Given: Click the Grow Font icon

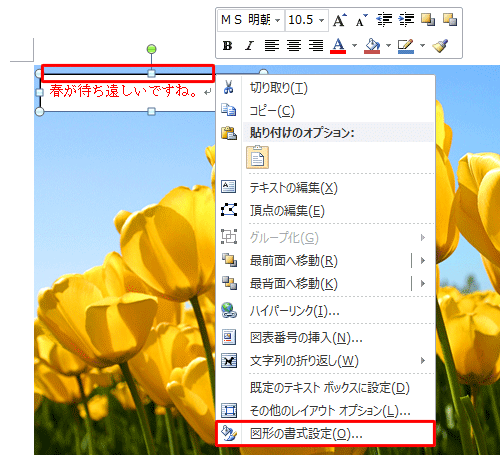Looking at the screenshot, I should 340,20.
